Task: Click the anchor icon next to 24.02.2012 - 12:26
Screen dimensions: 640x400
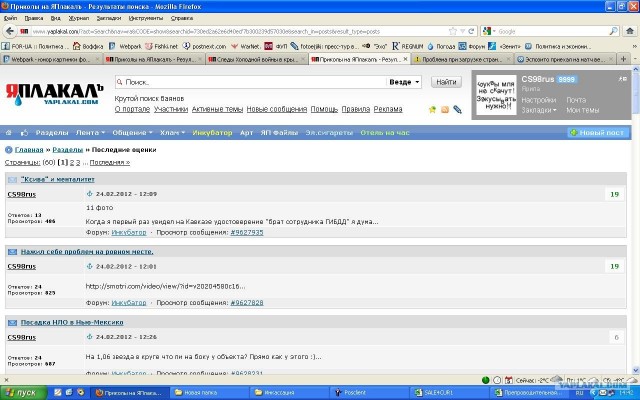Action: pyautogui.click(x=90, y=337)
